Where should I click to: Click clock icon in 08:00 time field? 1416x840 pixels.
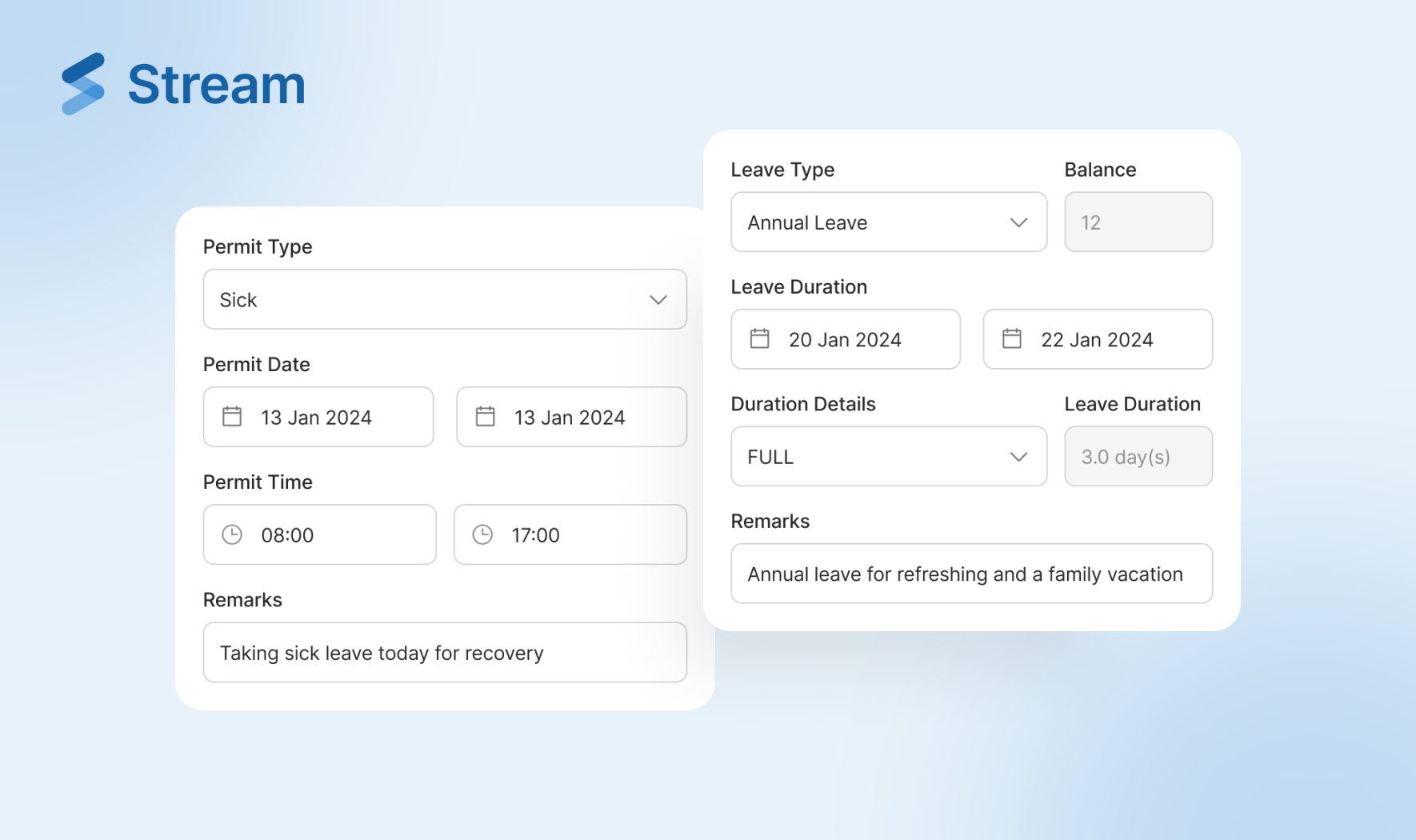click(x=232, y=534)
